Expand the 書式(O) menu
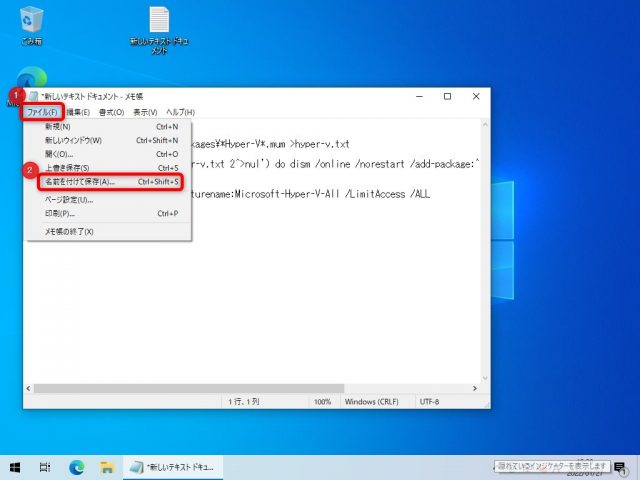640x480 pixels. tap(113, 112)
